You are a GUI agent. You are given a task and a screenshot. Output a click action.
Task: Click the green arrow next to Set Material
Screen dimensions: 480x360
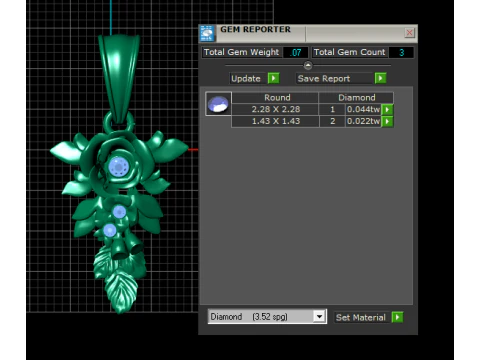(397, 317)
